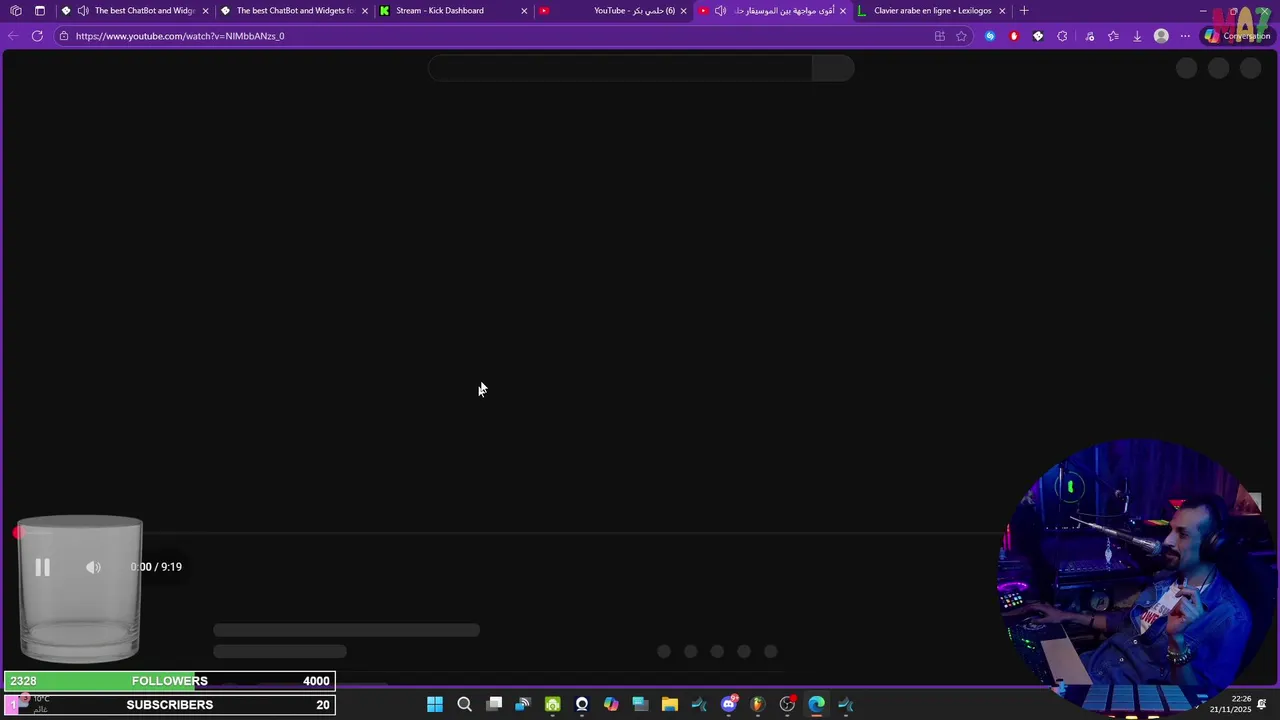The height and width of the screenshot is (720, 1280).
Task: Mute the video volume speaker icon
Action: [x=93, y=567]
